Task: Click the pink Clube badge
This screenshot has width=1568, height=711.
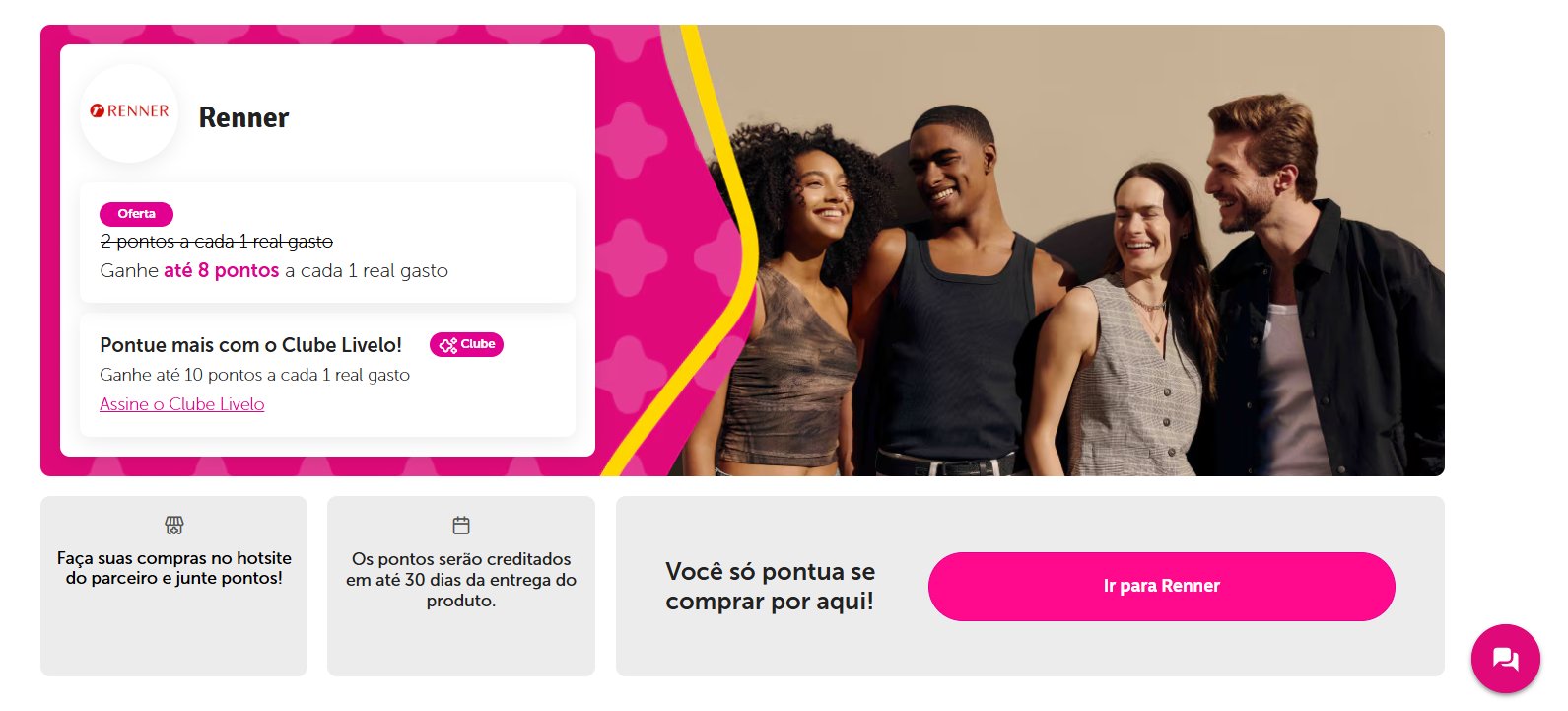Action: (466, 344)
